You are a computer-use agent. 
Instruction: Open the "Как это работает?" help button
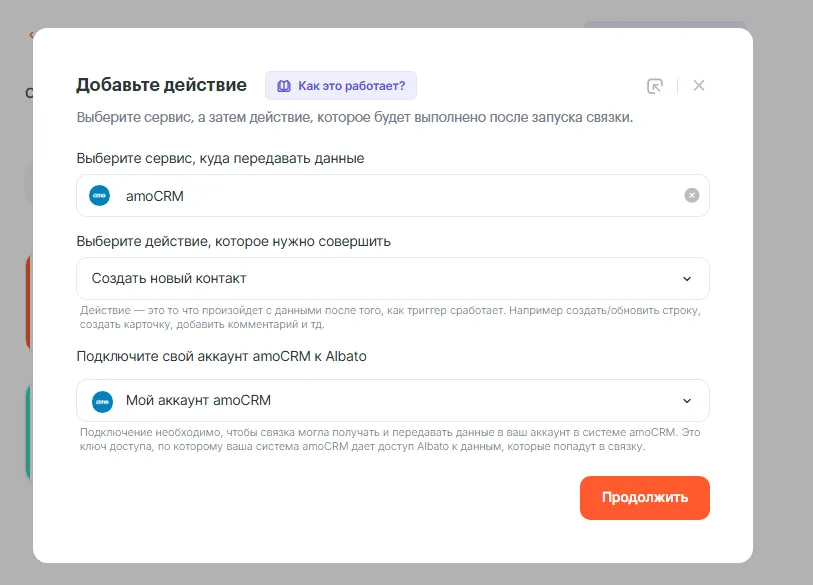coord(341,86)
